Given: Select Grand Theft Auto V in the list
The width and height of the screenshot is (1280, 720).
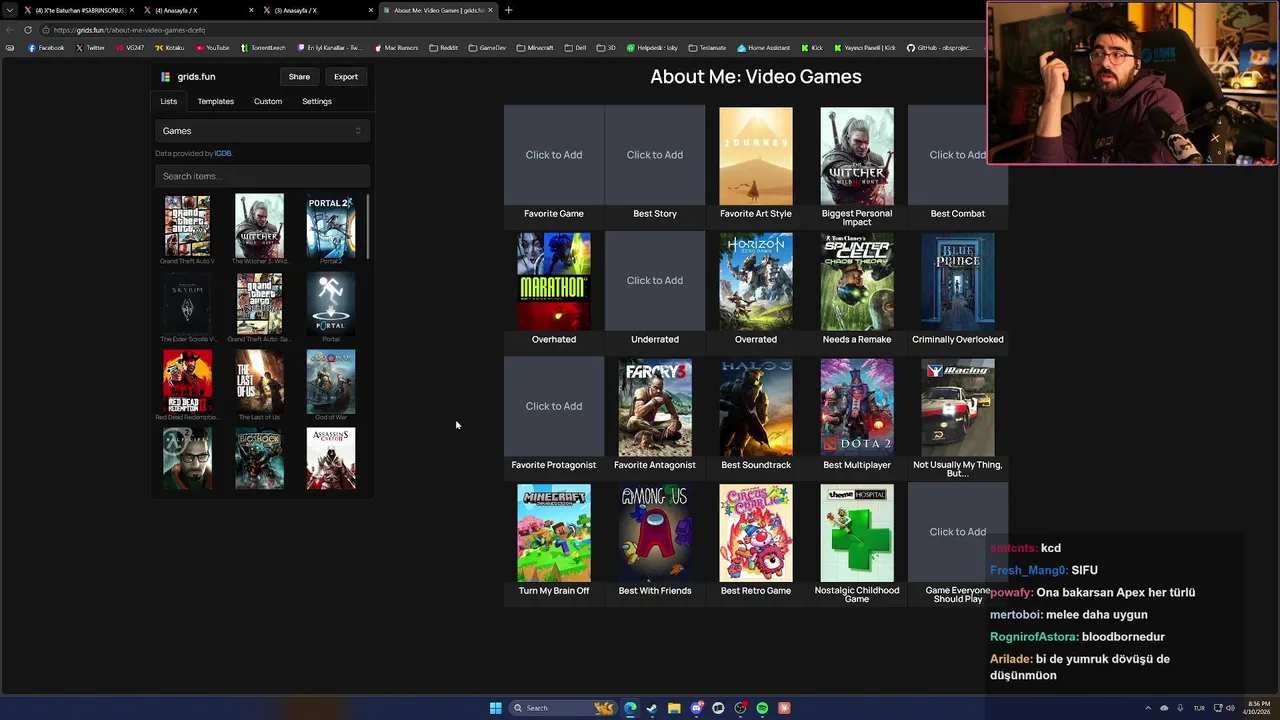Looking at the screenshot, I should pyautogui.click(x=188, y=226).
